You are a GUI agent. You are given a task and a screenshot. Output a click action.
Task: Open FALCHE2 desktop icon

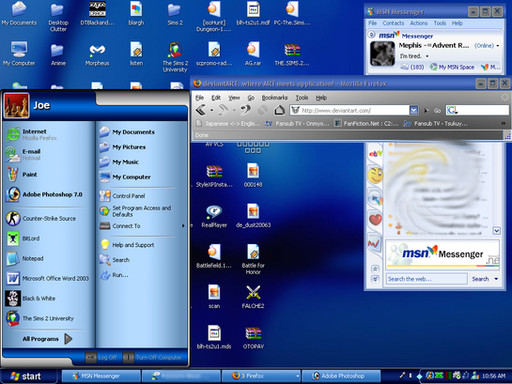pos(253,297)
